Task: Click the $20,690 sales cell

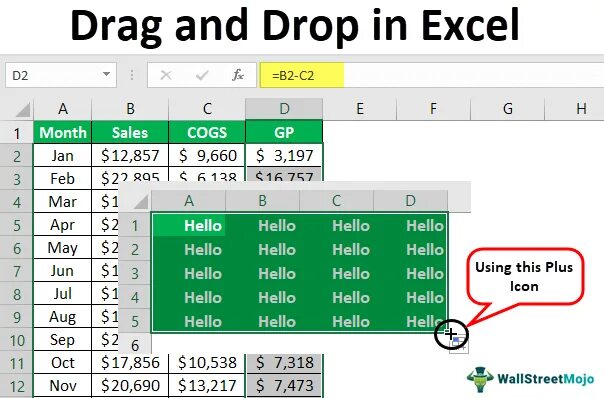Action: tap(130, 386)
